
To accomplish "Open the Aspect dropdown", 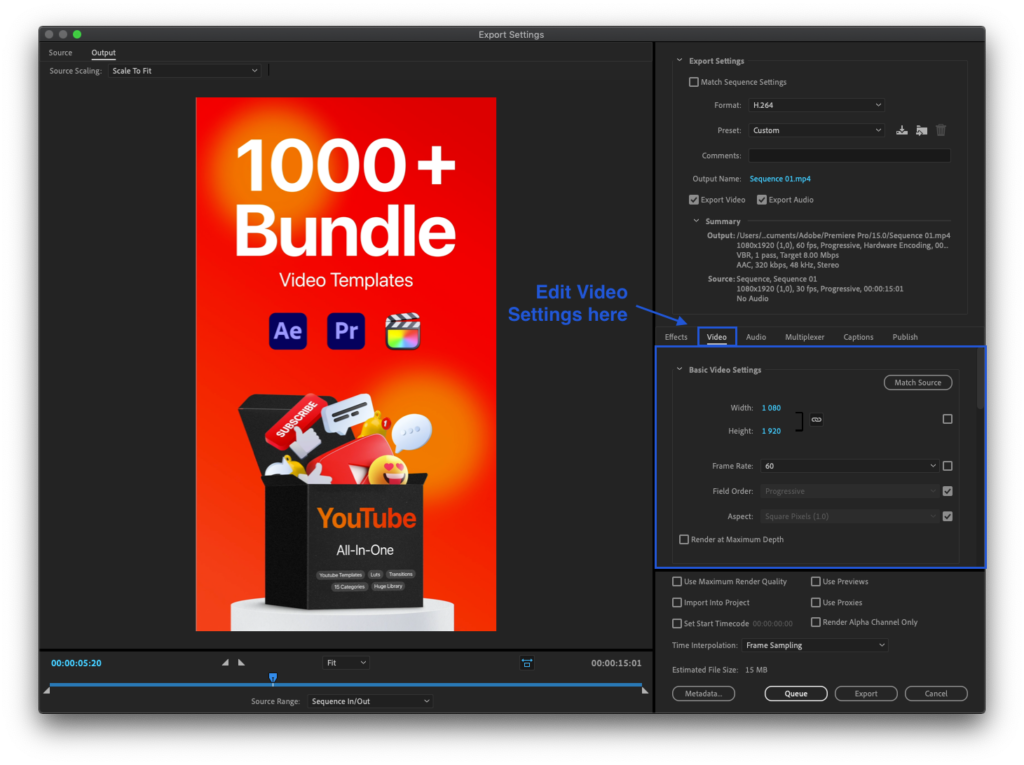I will point(850,516).
